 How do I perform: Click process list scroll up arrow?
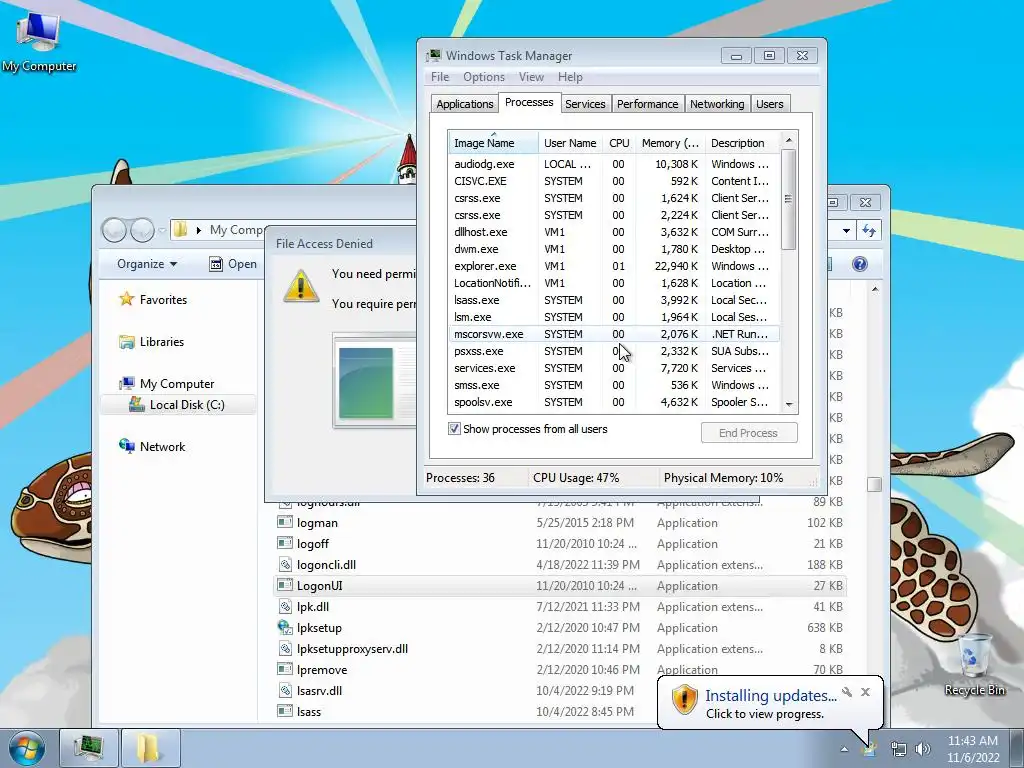coord(789,140)
